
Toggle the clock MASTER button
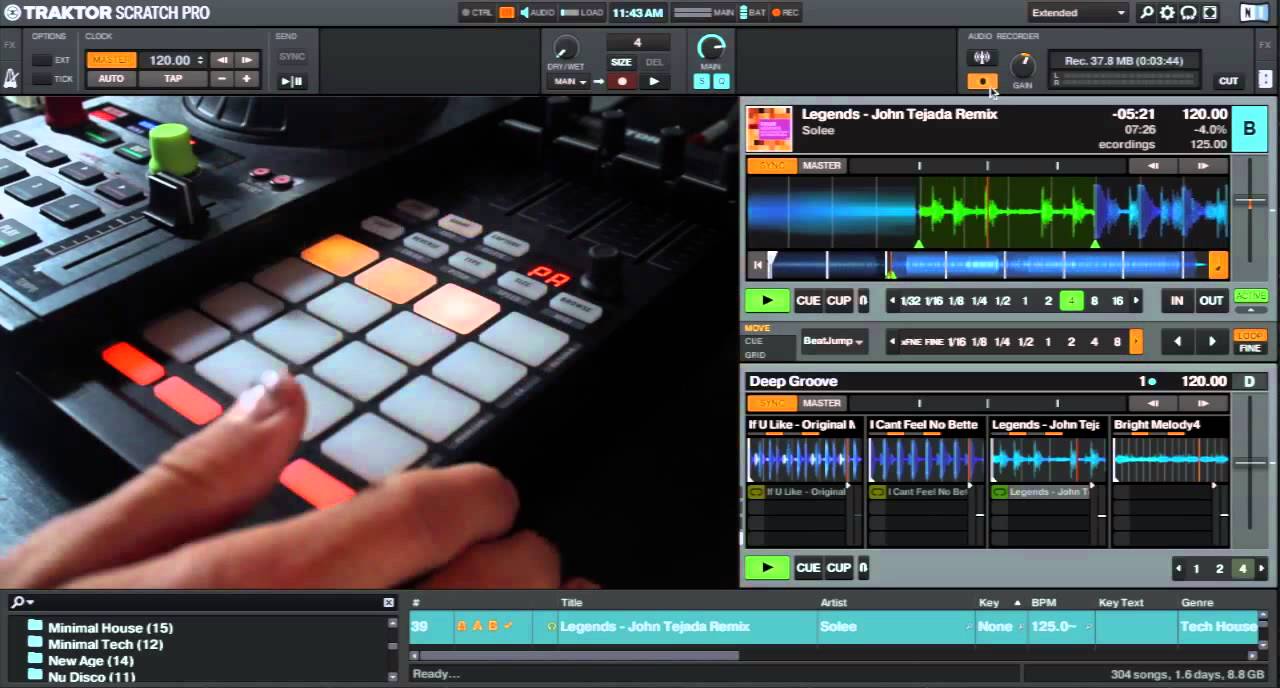click(111, 60)
